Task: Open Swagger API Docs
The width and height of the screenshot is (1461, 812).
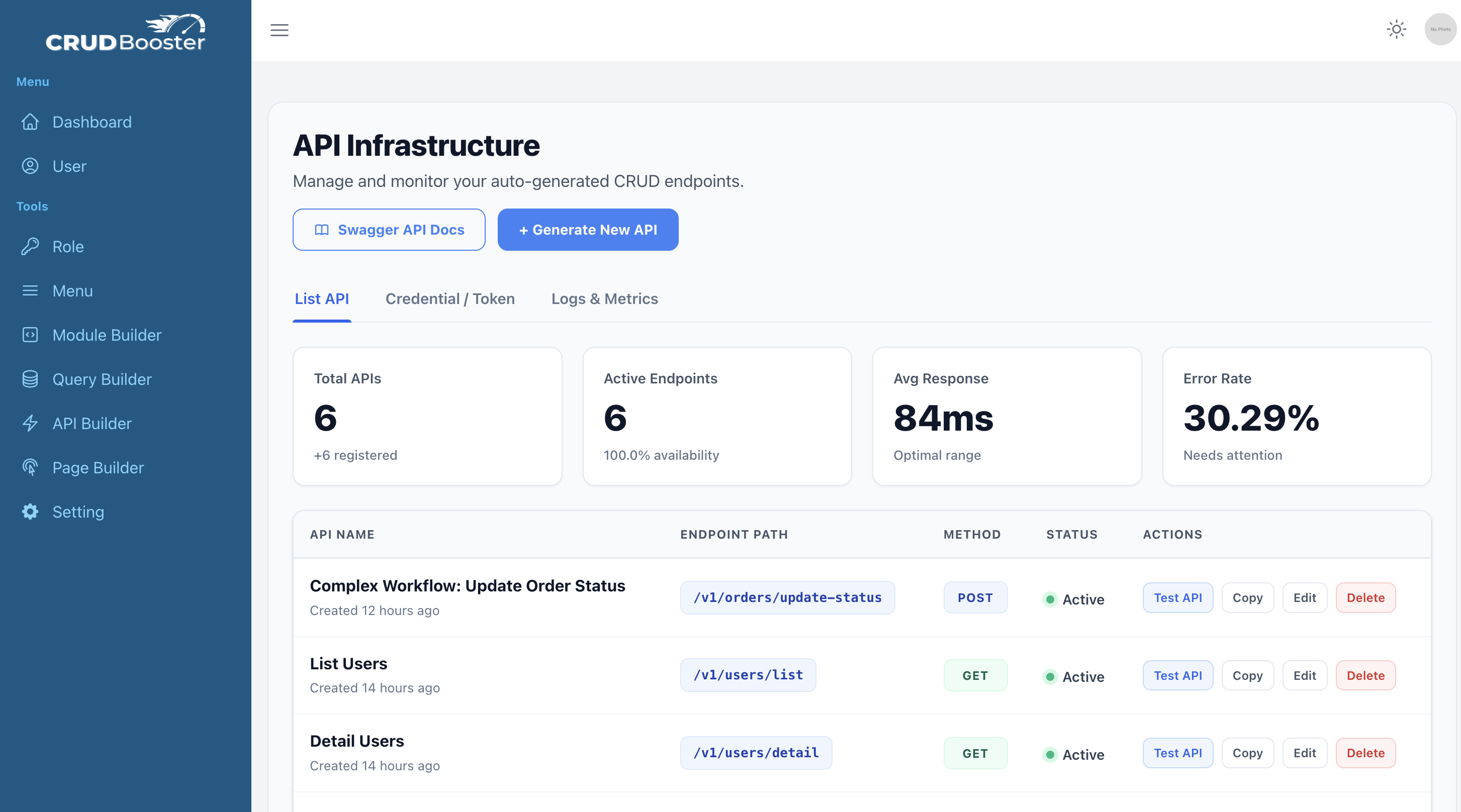Action: [x=389, y=230]
